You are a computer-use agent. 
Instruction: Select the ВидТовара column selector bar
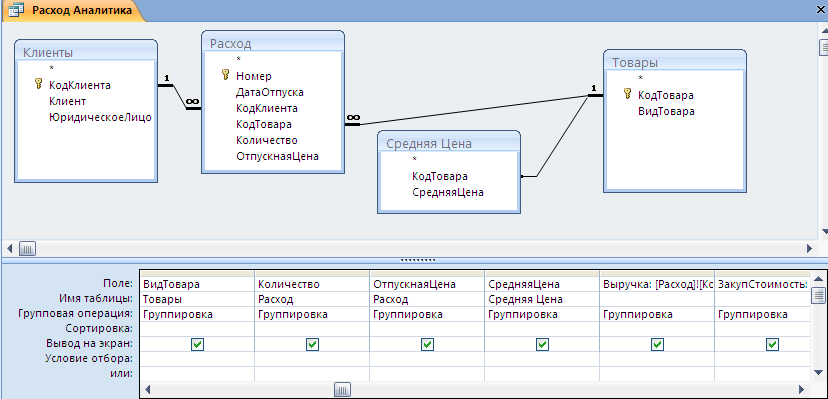(197, 274)
